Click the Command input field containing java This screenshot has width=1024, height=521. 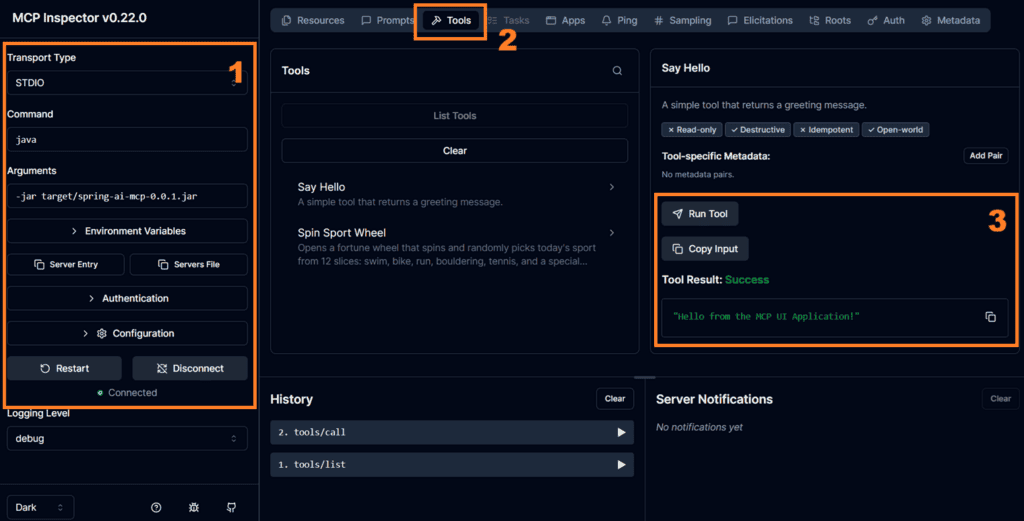(127, 140)
